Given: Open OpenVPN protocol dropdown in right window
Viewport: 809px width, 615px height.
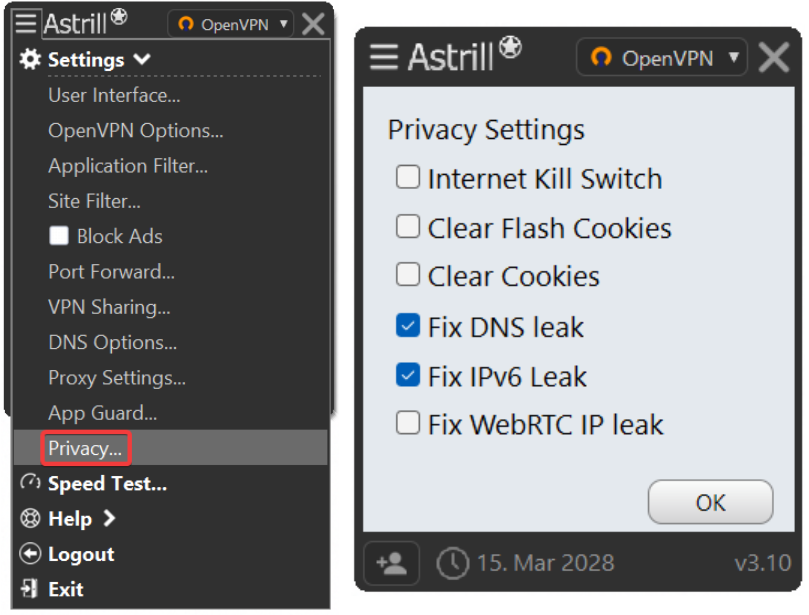Looking at the screenshot, I should tap(661, 57).
